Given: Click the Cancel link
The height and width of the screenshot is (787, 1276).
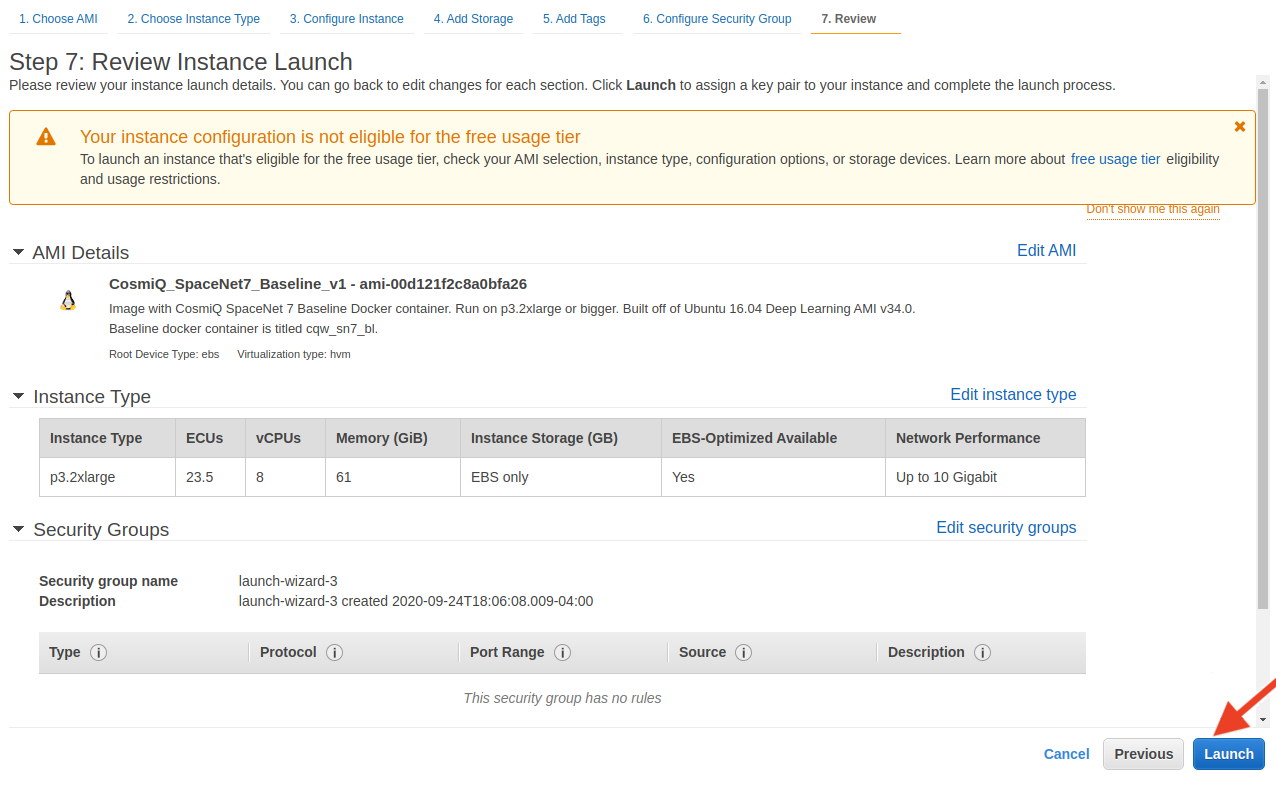Looking at the screenshot, I should coord(1067,754).
